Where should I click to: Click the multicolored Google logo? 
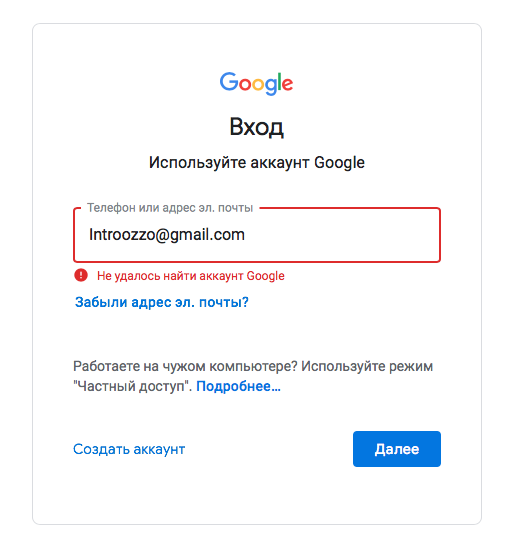256,83
